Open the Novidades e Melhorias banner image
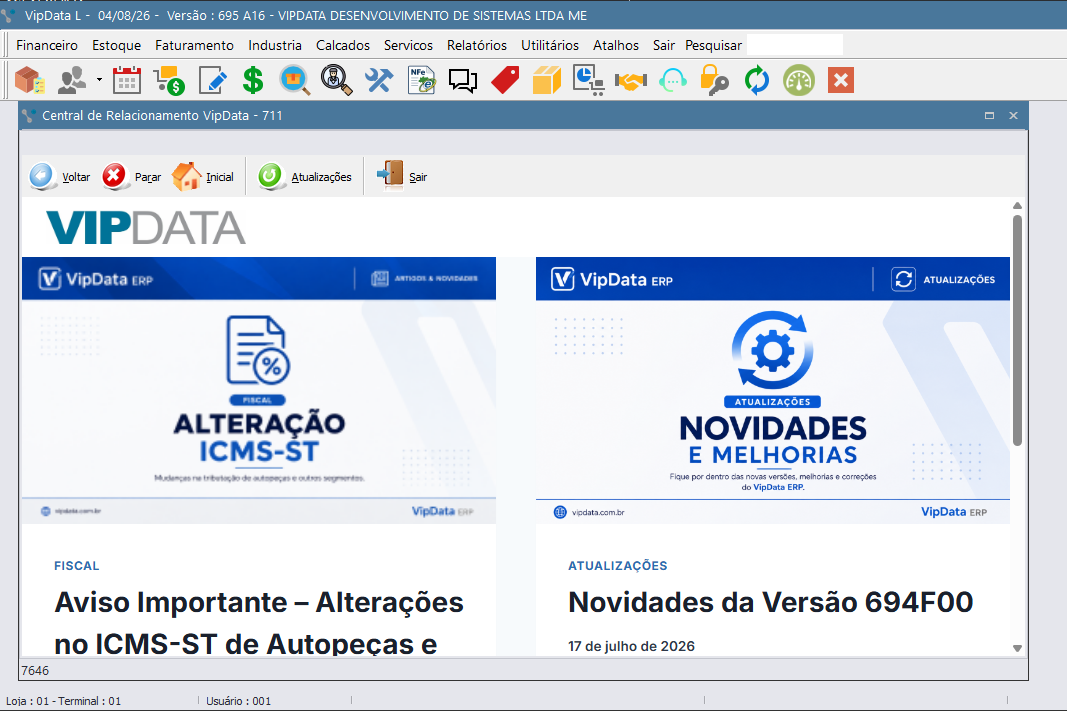This screenshot has width=1067, height=711. click(x=773, y=391)
